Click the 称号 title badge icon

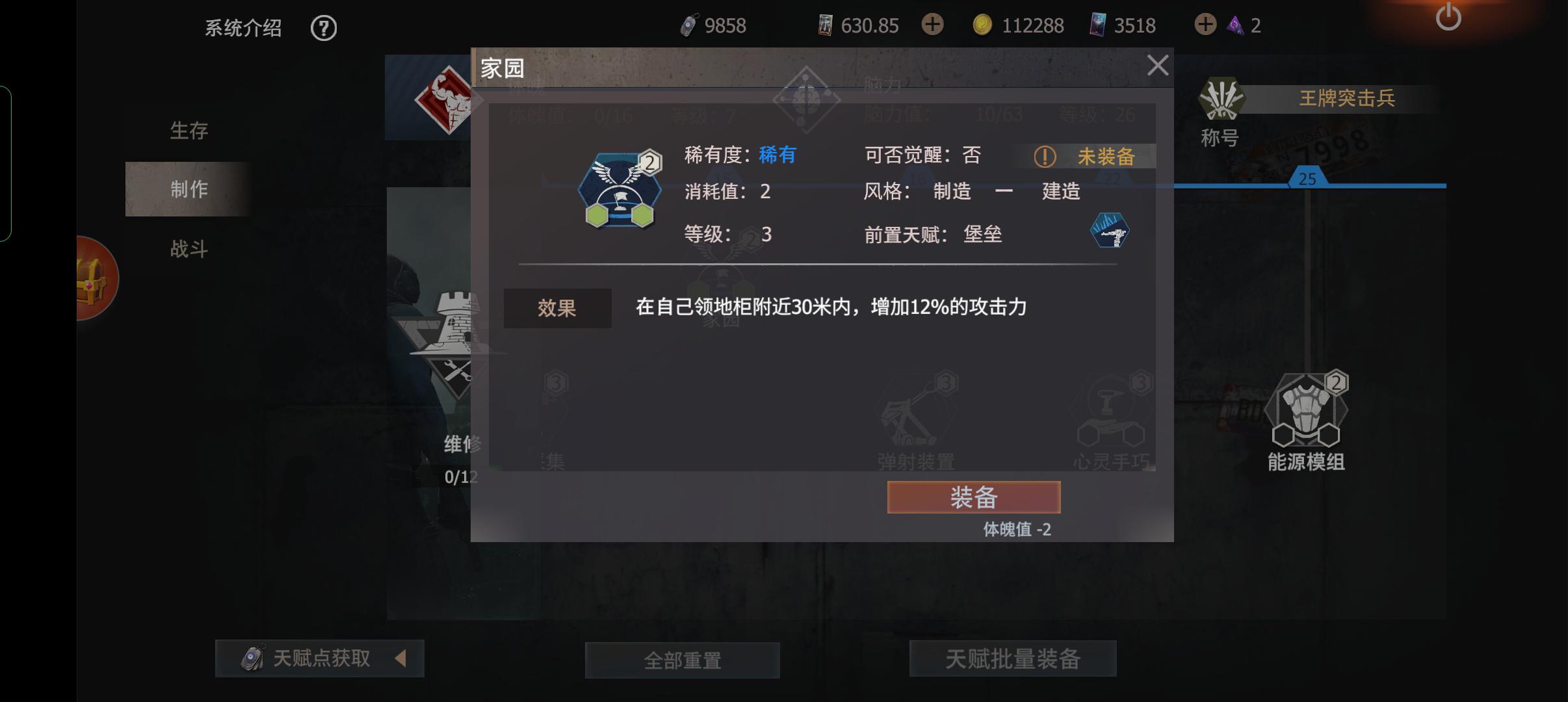coord(1221,99)
